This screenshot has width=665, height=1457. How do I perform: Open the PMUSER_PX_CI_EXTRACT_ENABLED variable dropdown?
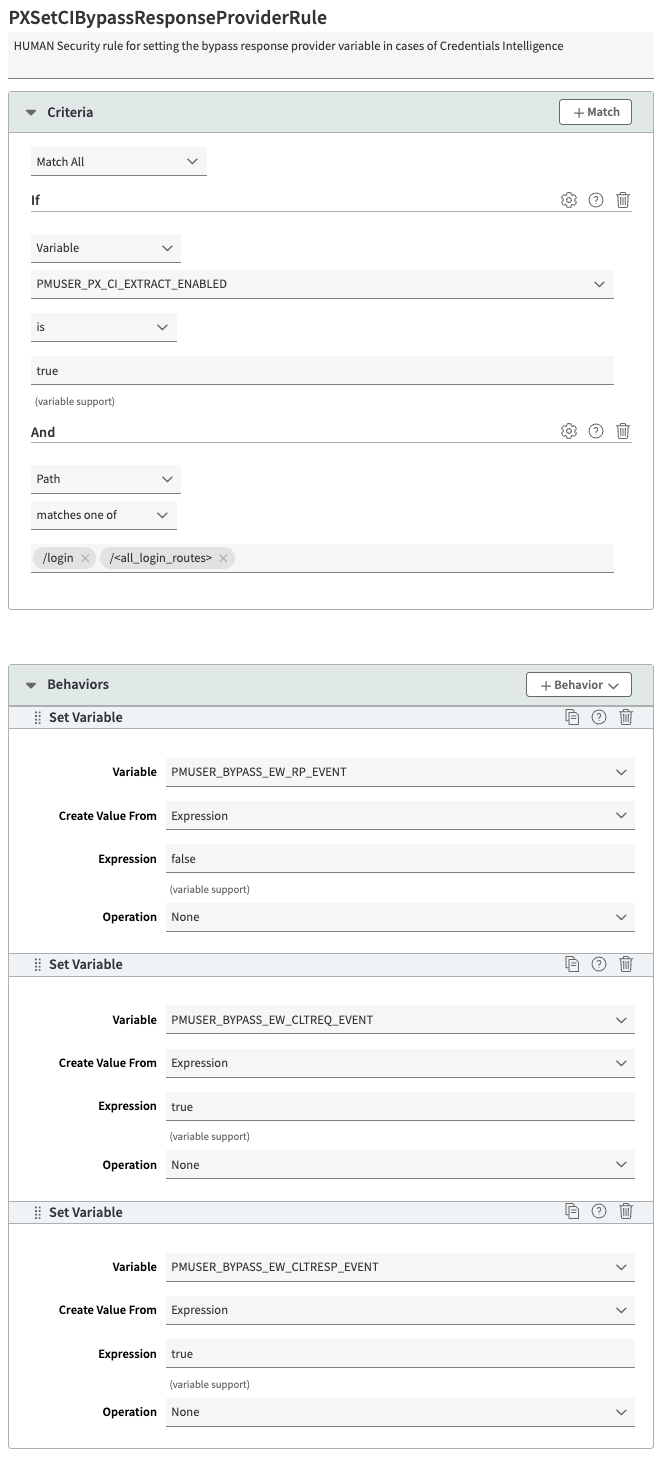tap(322, 284)
